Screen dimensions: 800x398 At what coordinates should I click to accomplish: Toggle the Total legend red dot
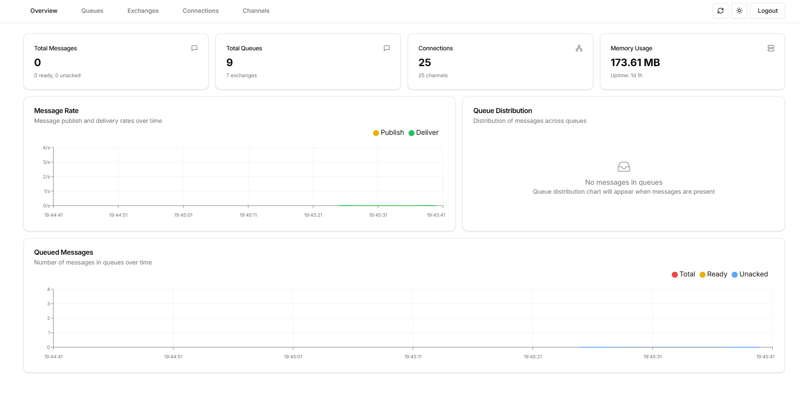coord(674,275)
